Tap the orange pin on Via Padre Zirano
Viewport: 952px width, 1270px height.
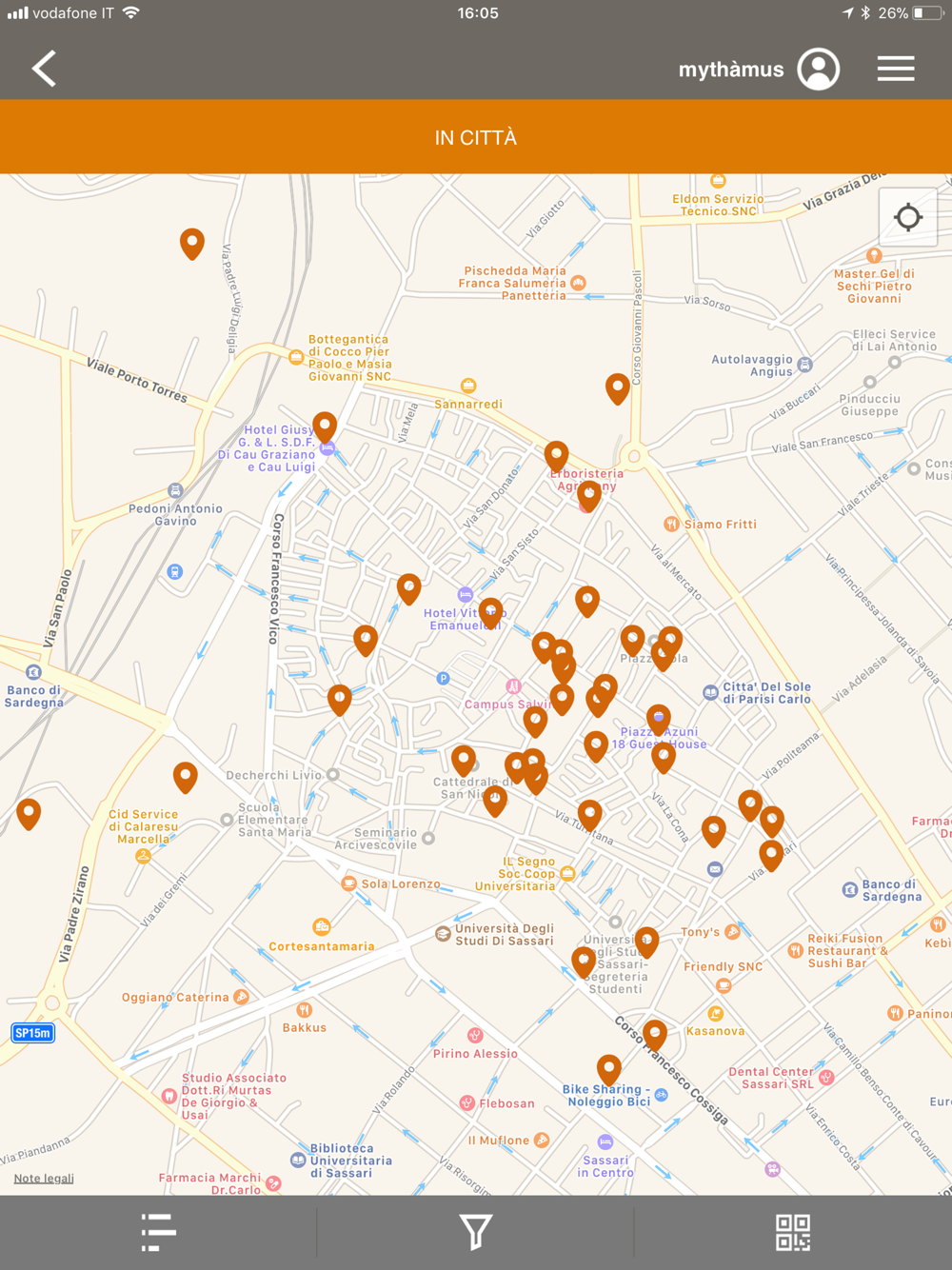(x=30, y=815)
